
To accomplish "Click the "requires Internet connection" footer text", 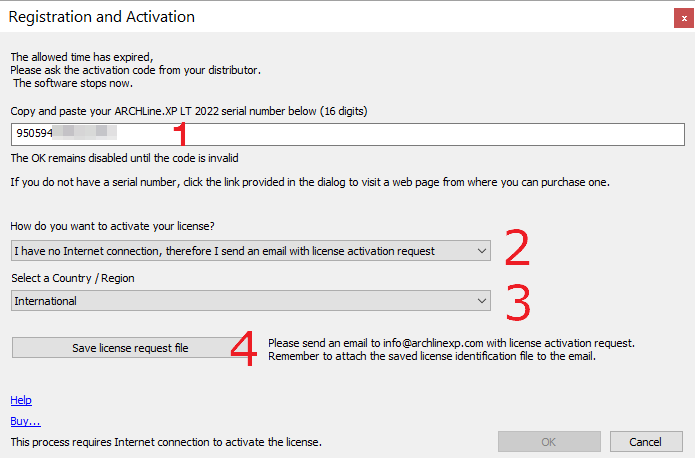I will (x=166, y=441).
